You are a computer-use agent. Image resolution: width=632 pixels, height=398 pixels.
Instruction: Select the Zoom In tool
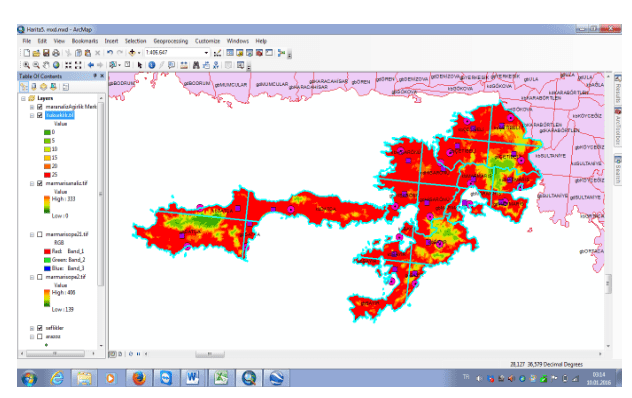(x=26, y=65)
